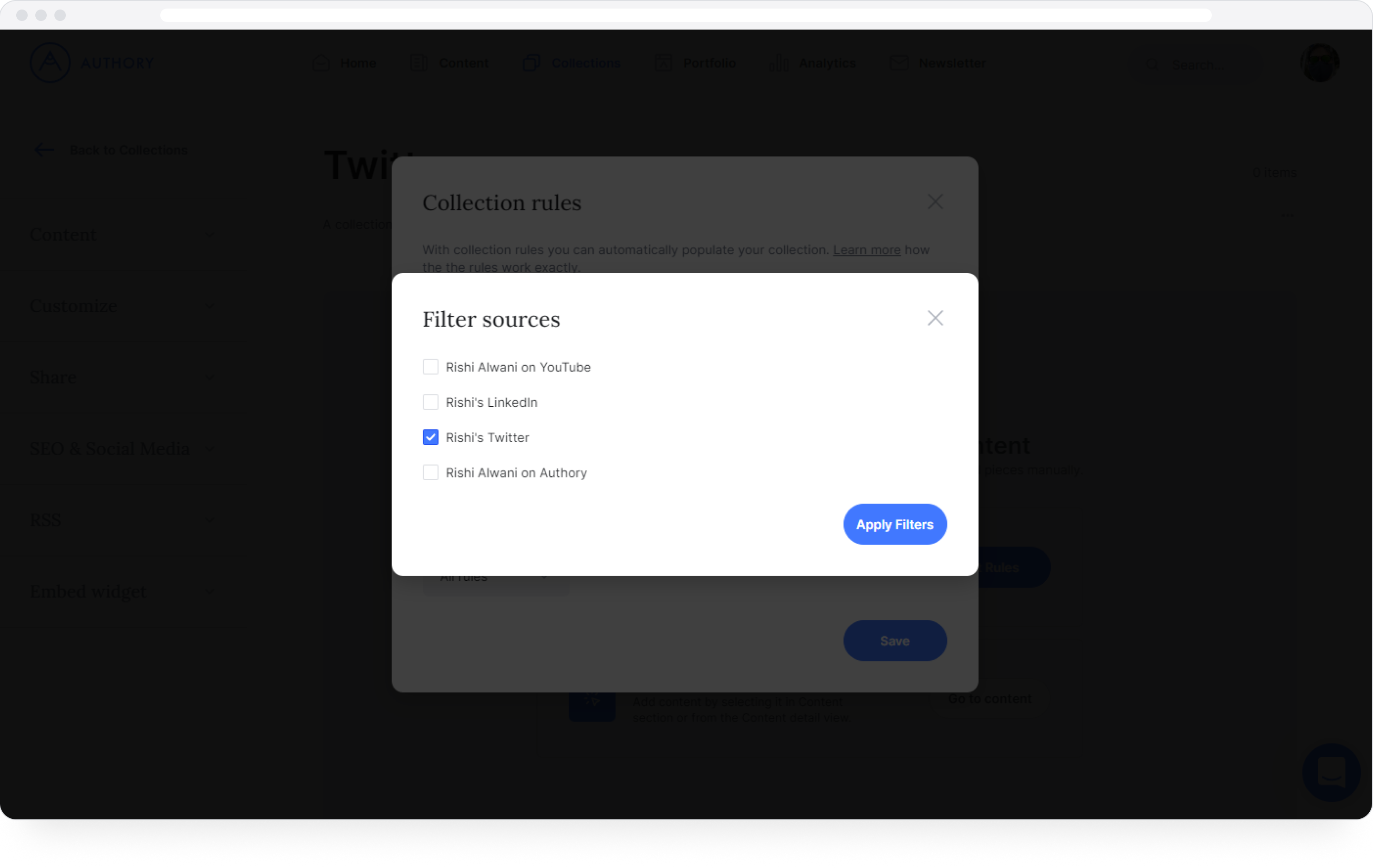Expand the Embed widget section

click(122, 591)
